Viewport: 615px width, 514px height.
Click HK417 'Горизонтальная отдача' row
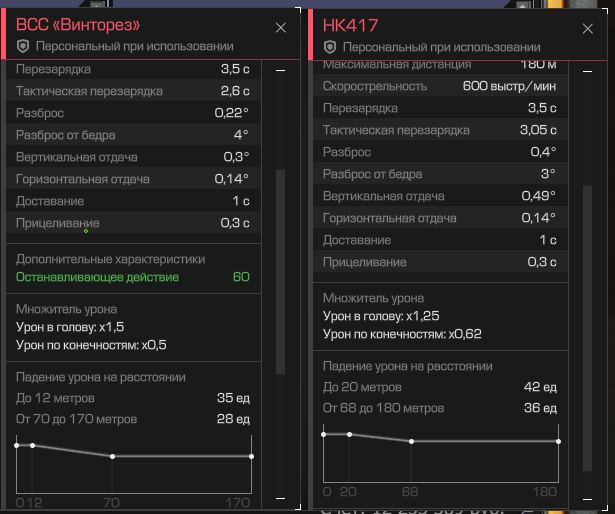(440, 218)
